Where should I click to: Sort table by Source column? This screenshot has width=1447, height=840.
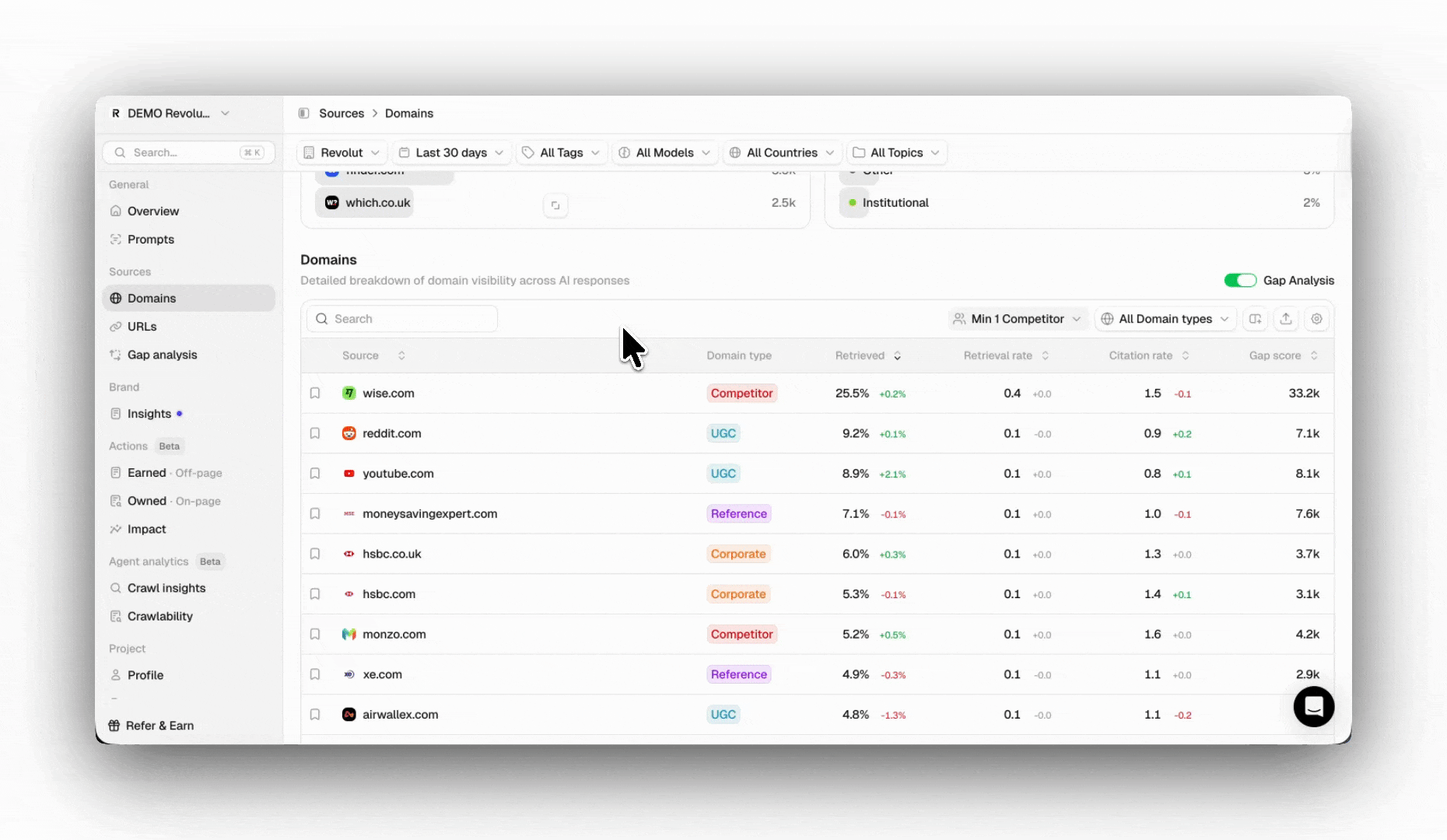point(373,355)
